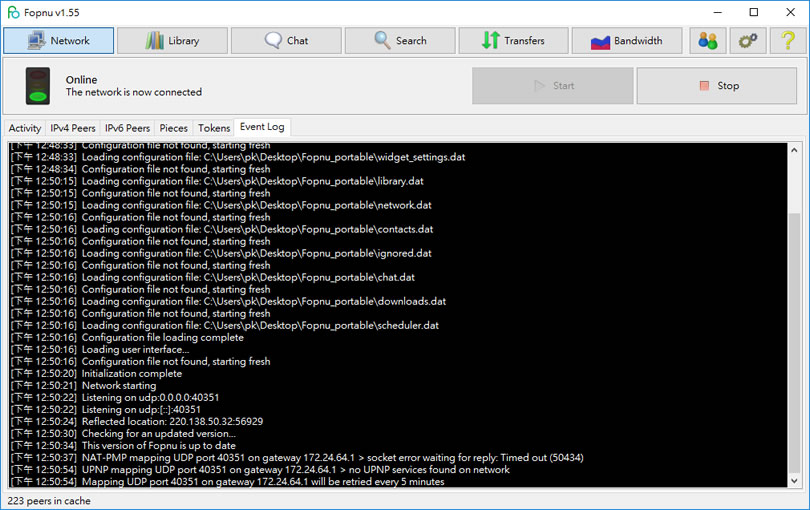Switch to the Pieces tab

173,128
